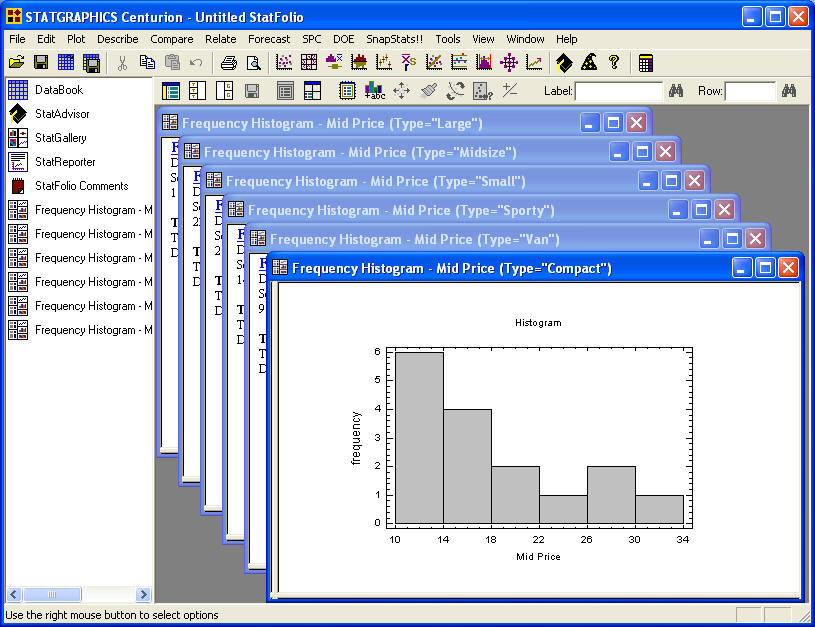This screenshot has width=815, height=627.
Task: Open the Forecast menu
Action: 269,39
